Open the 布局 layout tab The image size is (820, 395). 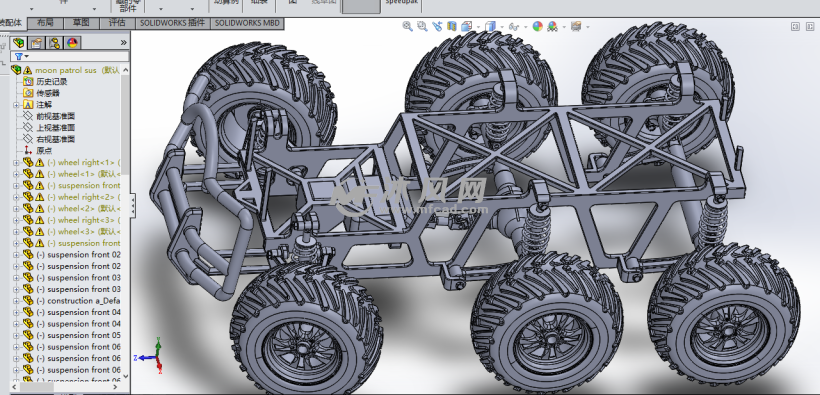click(45, 23)
